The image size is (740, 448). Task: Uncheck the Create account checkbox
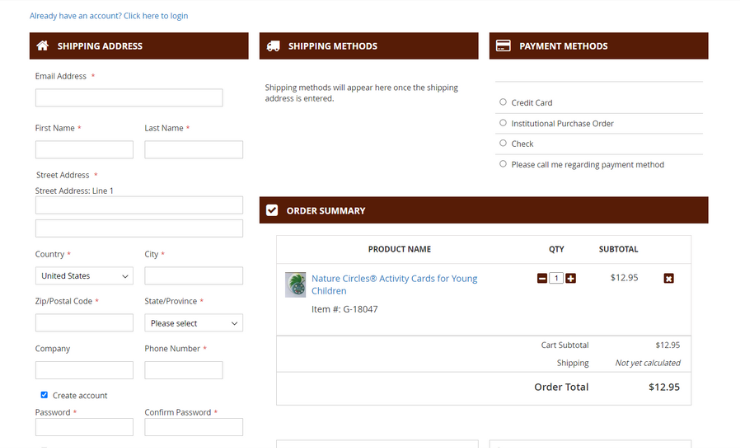pyautogui.click(x=44, y=395)
